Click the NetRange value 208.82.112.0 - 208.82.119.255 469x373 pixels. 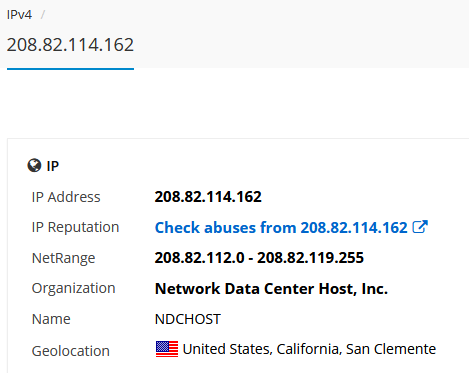[x=259, y=258]
